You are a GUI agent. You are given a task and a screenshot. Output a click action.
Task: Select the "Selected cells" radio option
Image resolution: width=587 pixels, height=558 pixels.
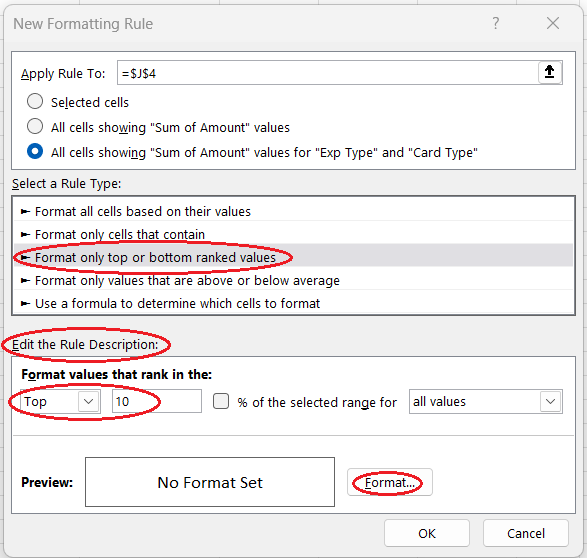coord(35,101)
